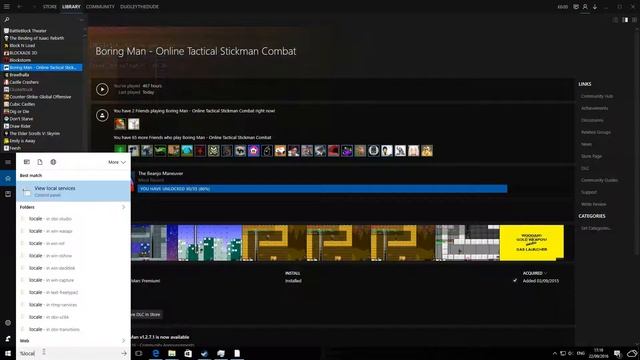This screenshot has height=360, width=640.
Task: Open the Achievements link
Action: pyautogui.click(x=594, y=108)
